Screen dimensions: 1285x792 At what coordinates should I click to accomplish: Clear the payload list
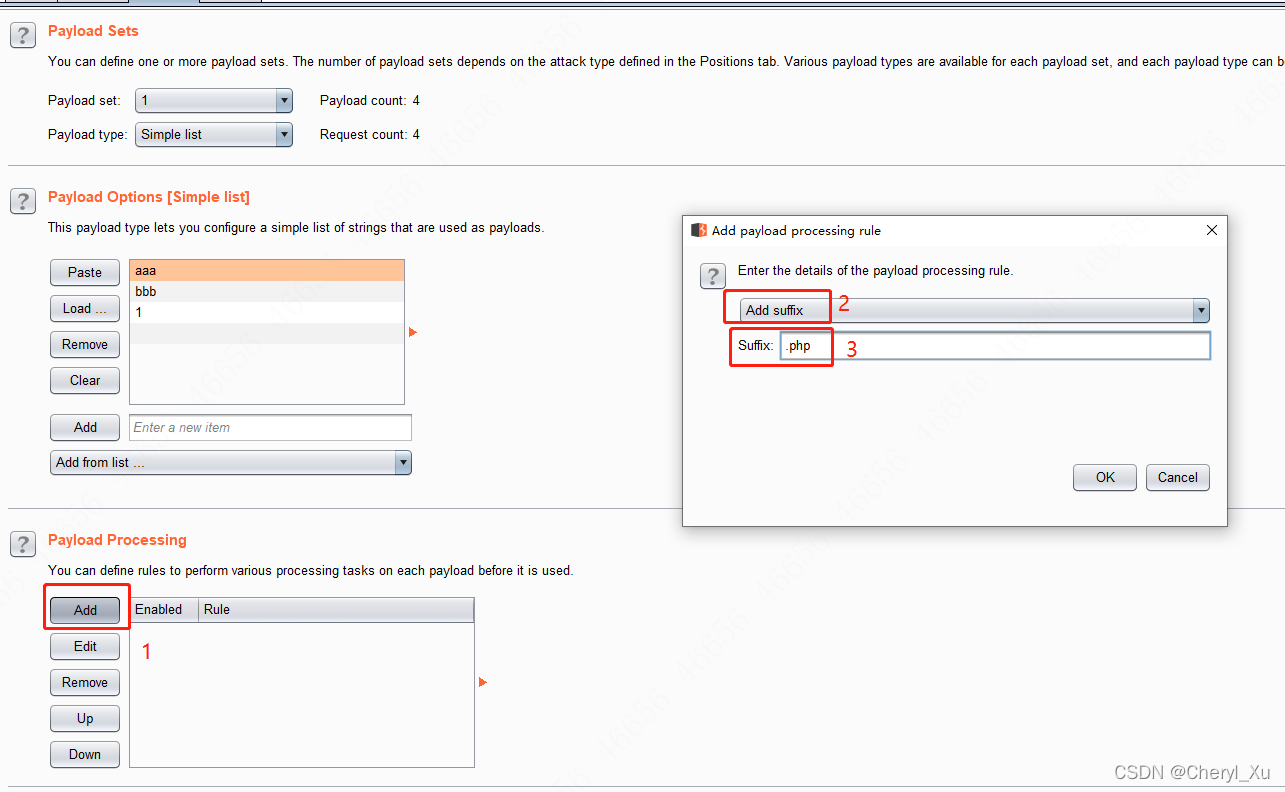(85, 380)
